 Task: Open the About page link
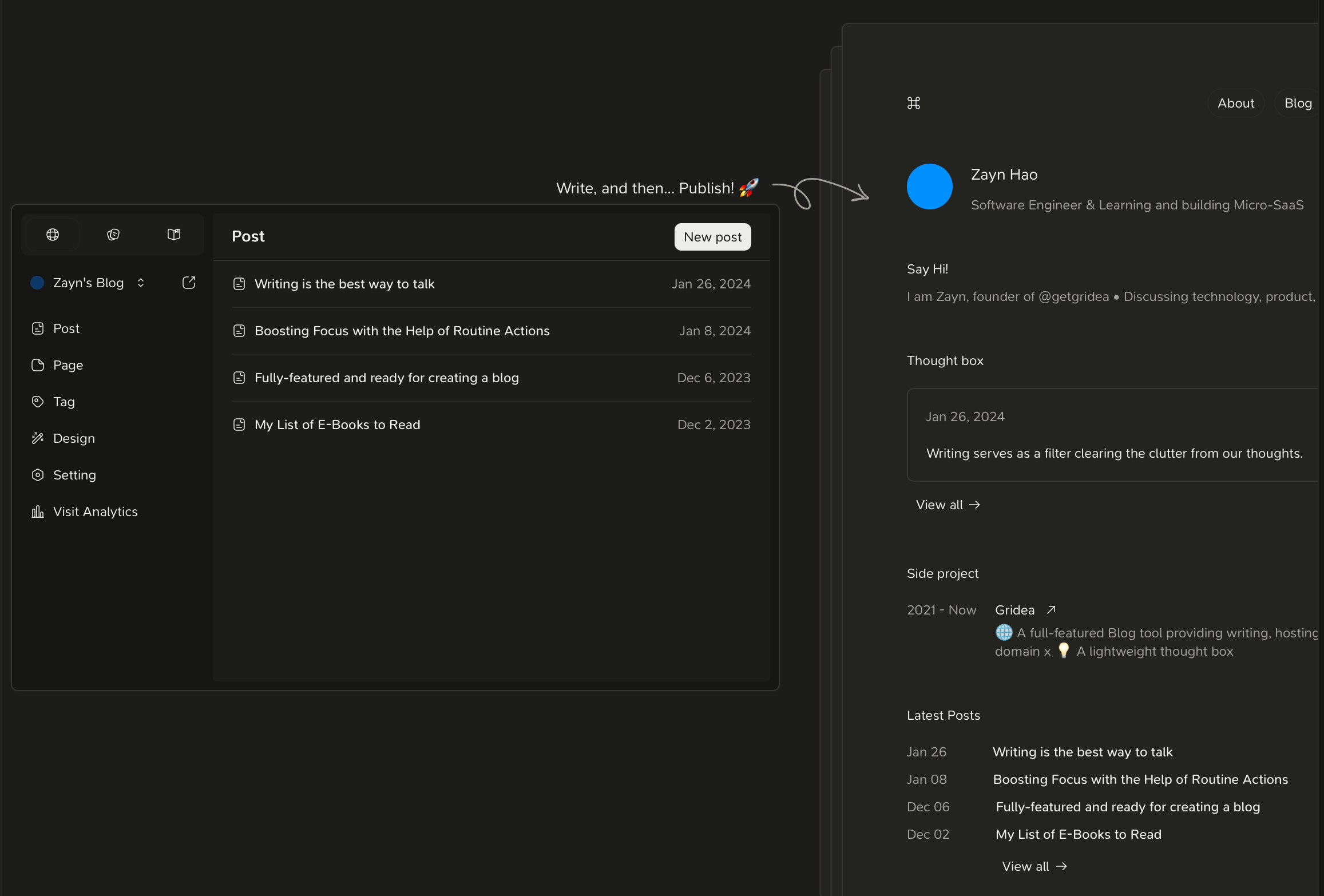[1236, 104]
